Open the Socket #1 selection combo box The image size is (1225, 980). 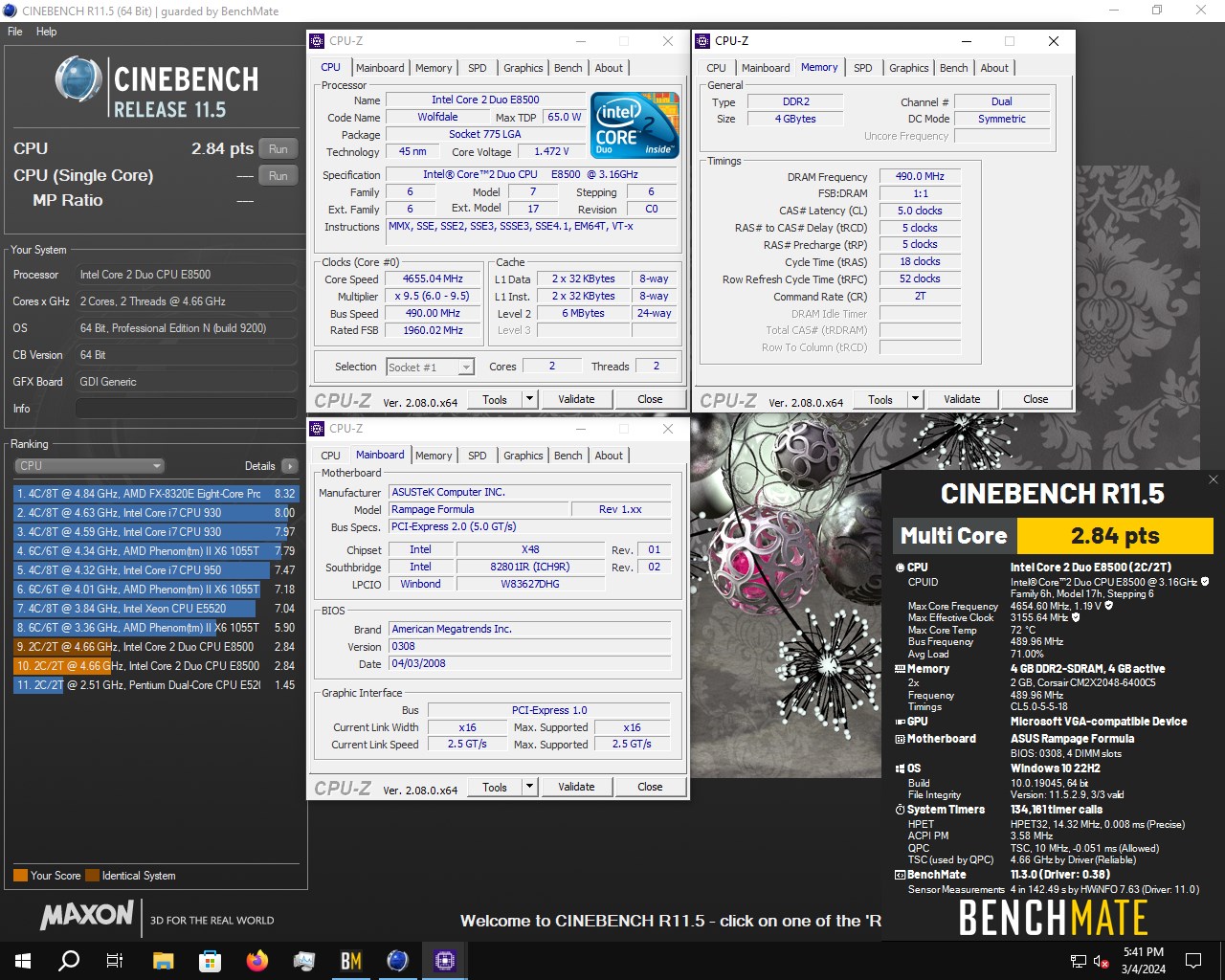(x=430, y=367)
